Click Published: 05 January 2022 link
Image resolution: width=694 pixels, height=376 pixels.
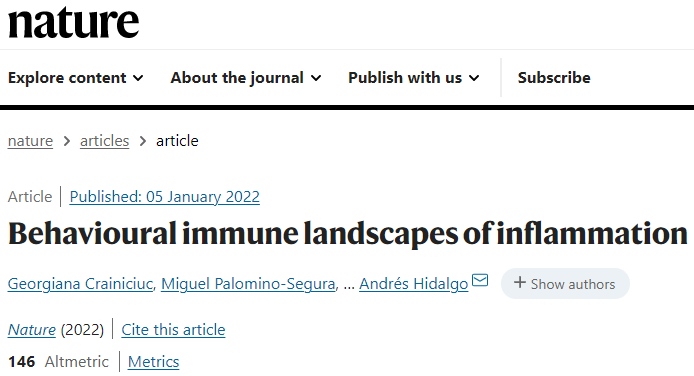coord(165,197)
